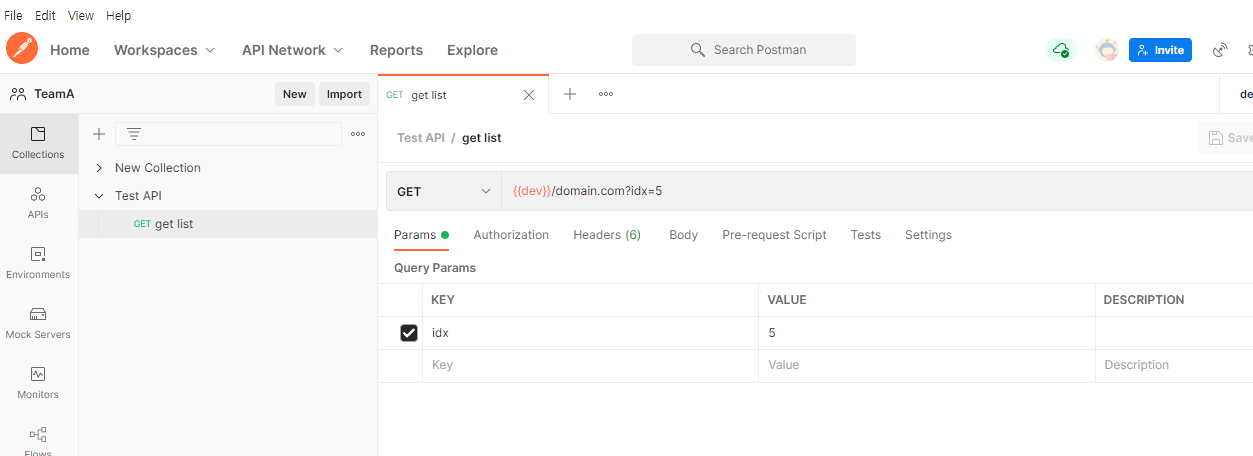The image size is (1253, 456).
Task: Click the Import button
Action: click(344, 94)
